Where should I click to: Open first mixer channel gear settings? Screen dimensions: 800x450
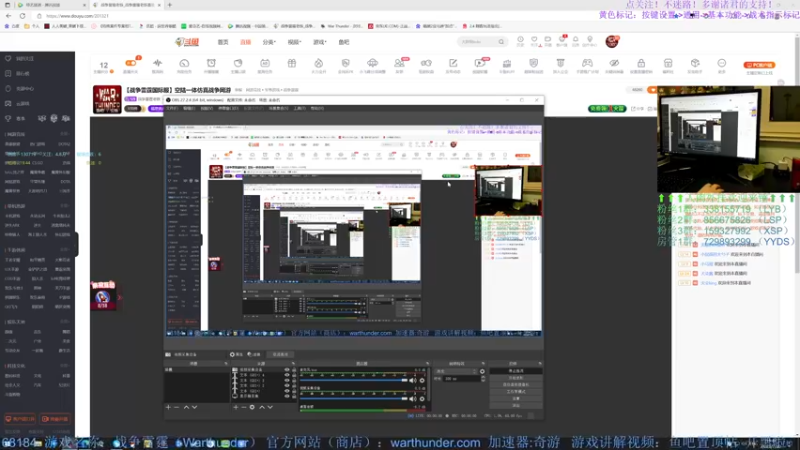pyautogui.click(x=421, y=380)
